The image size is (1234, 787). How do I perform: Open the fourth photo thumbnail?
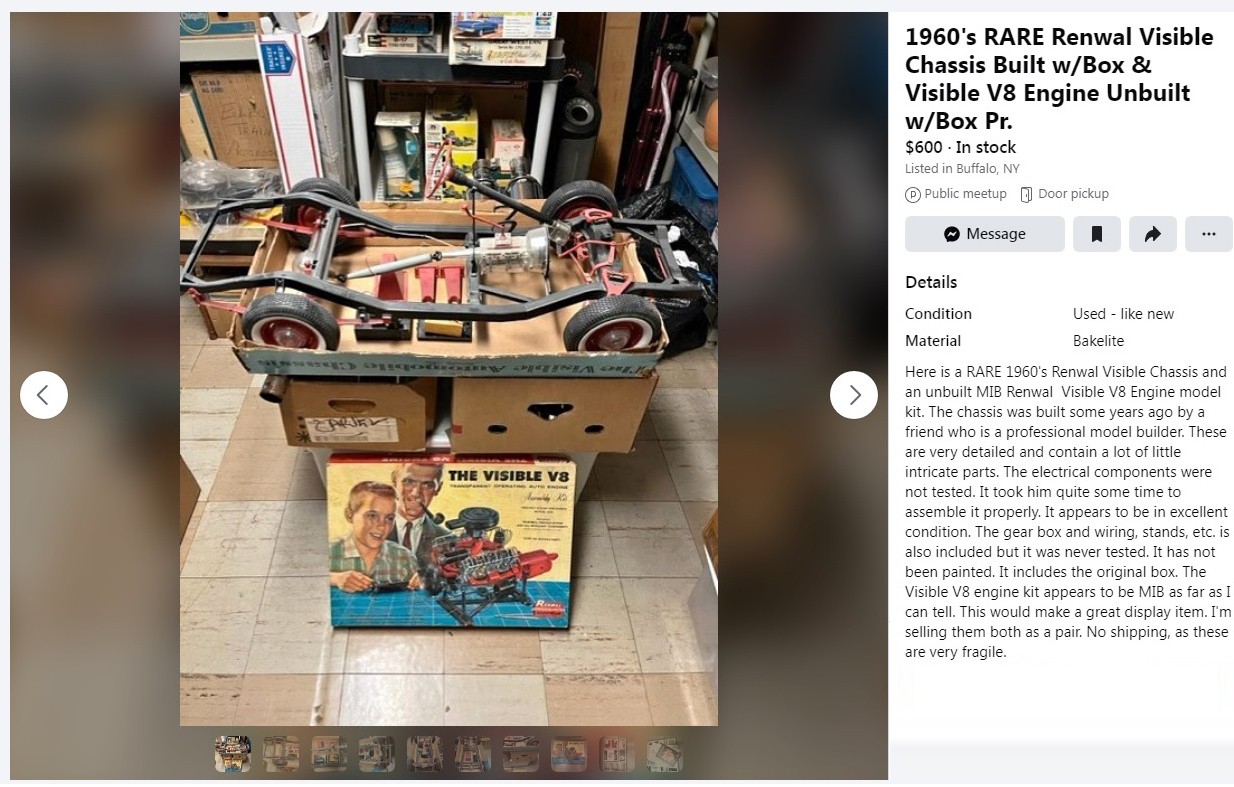[x=377, y=754]
